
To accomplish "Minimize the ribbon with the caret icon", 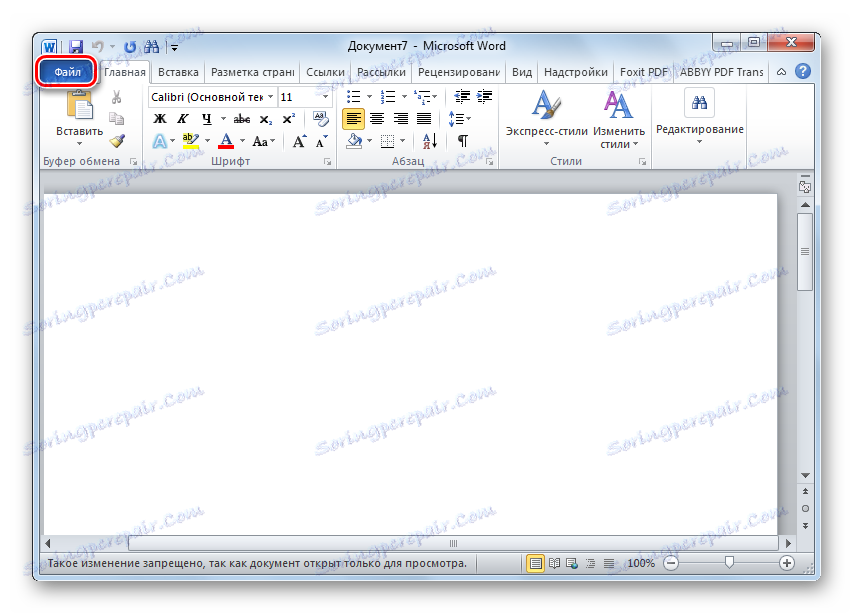I will 781,72.
